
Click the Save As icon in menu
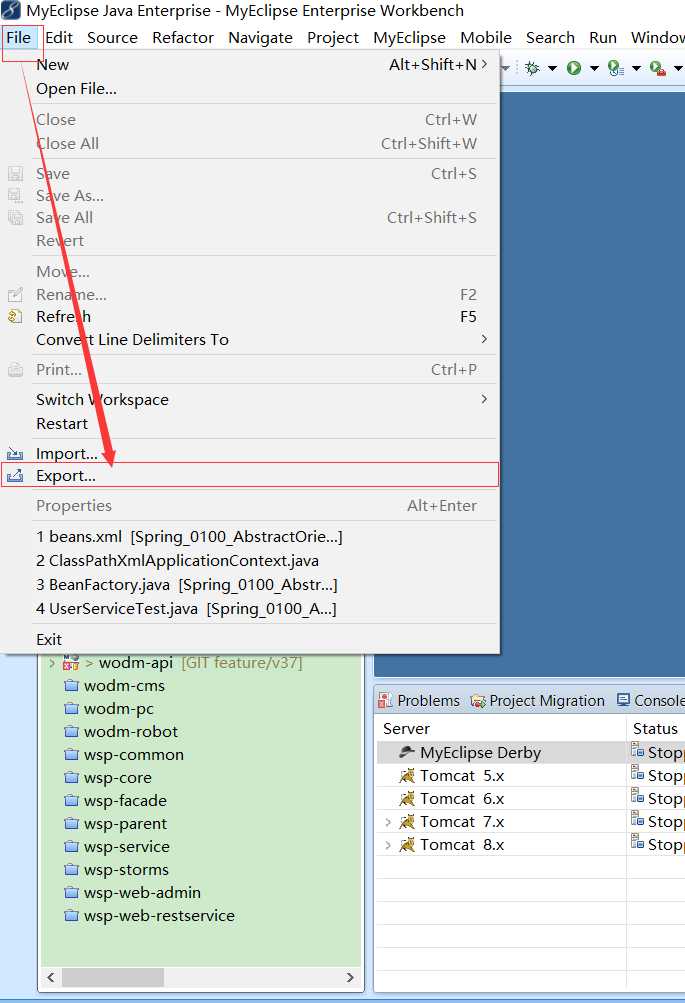pyautogui.click(x=15, y=195)
